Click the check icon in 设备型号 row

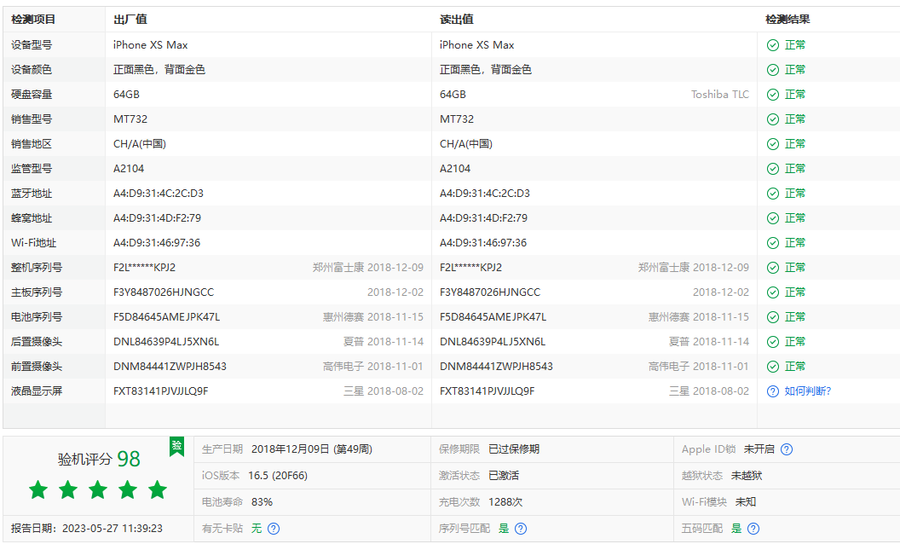click(773, 45)
